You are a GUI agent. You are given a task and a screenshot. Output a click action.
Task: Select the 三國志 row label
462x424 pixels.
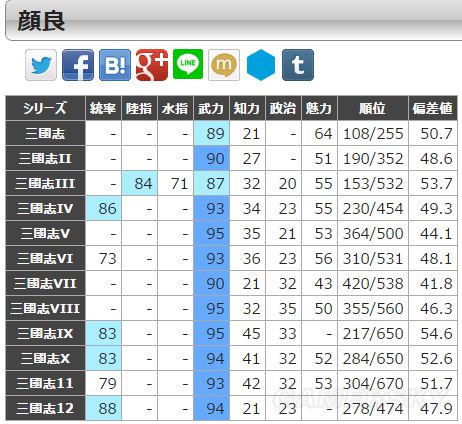click(x=46, y=133)
